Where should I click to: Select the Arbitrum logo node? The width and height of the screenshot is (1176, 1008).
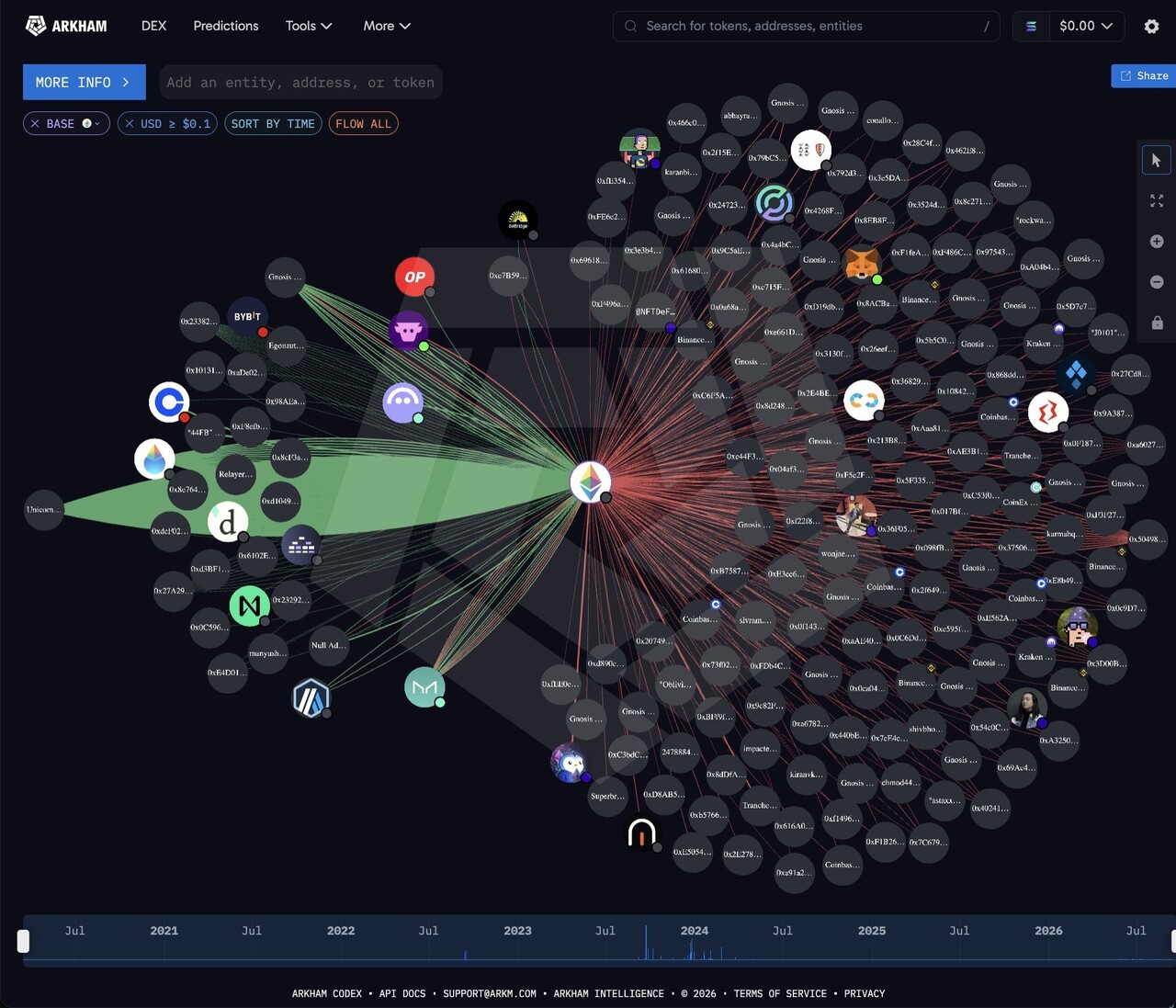point(311,698)
